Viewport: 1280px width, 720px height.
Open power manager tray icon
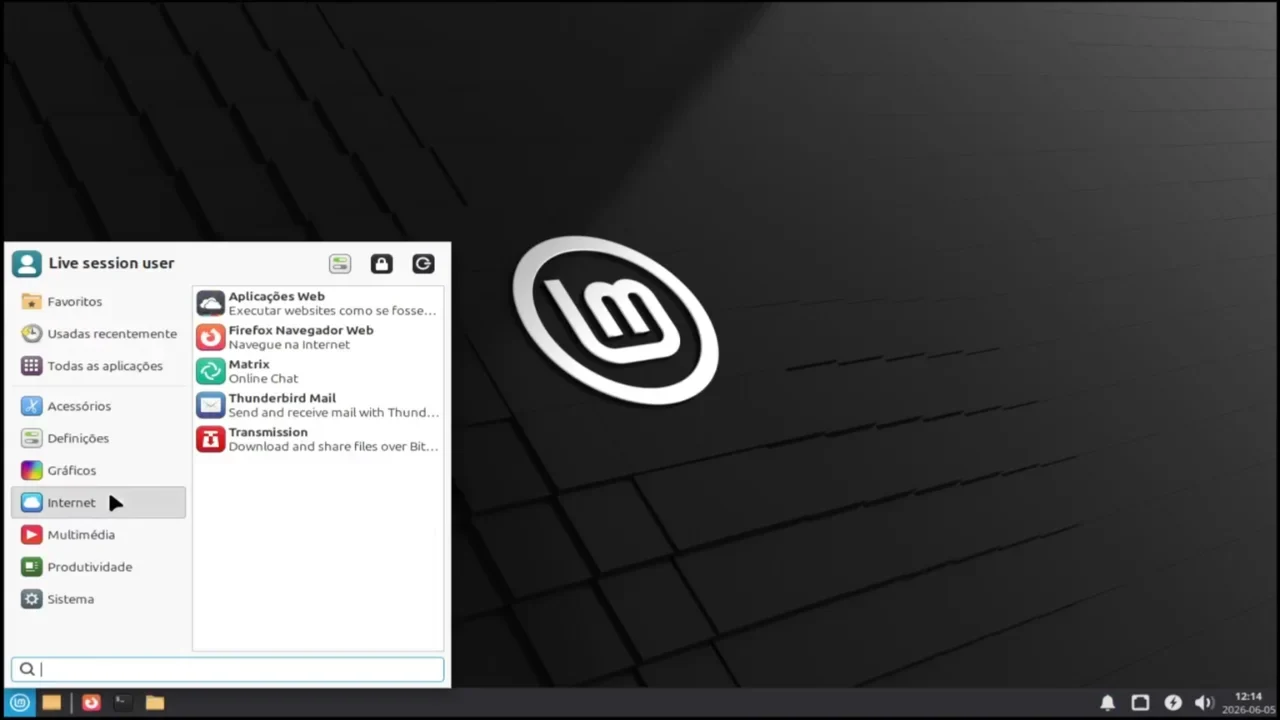(x=1173, y=703)
